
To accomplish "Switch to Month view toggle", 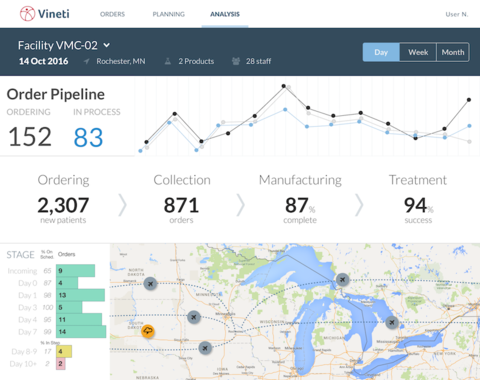I will click(x=453, y=52).
